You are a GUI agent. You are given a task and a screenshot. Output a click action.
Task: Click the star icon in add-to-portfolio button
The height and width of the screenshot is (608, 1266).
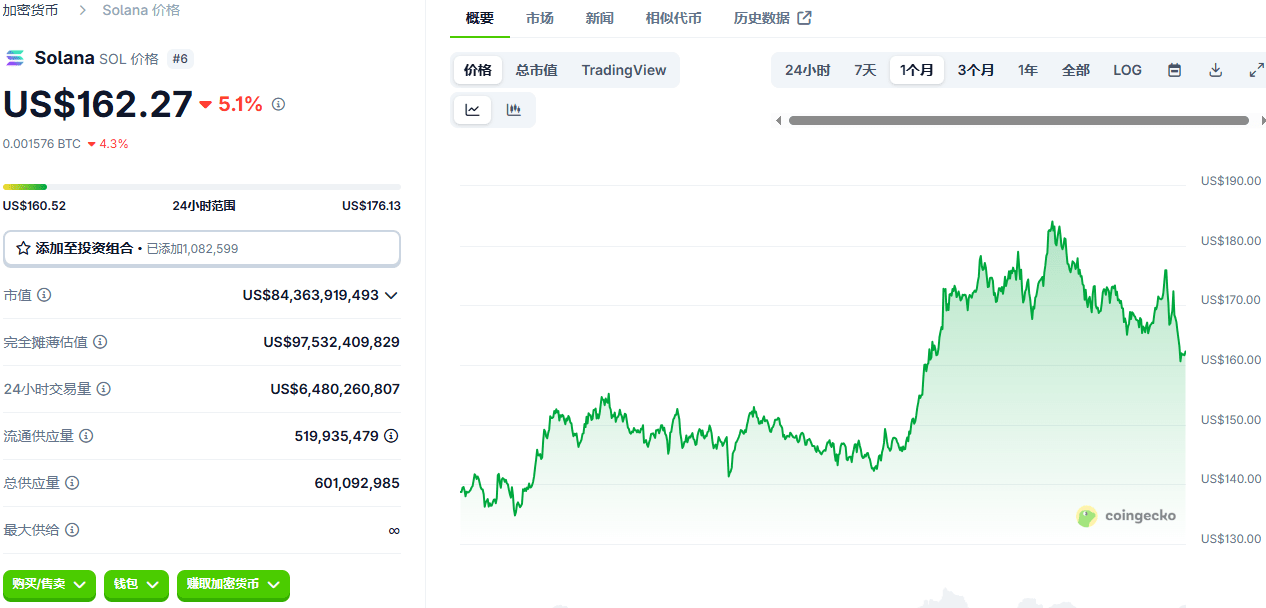point(23,248)
